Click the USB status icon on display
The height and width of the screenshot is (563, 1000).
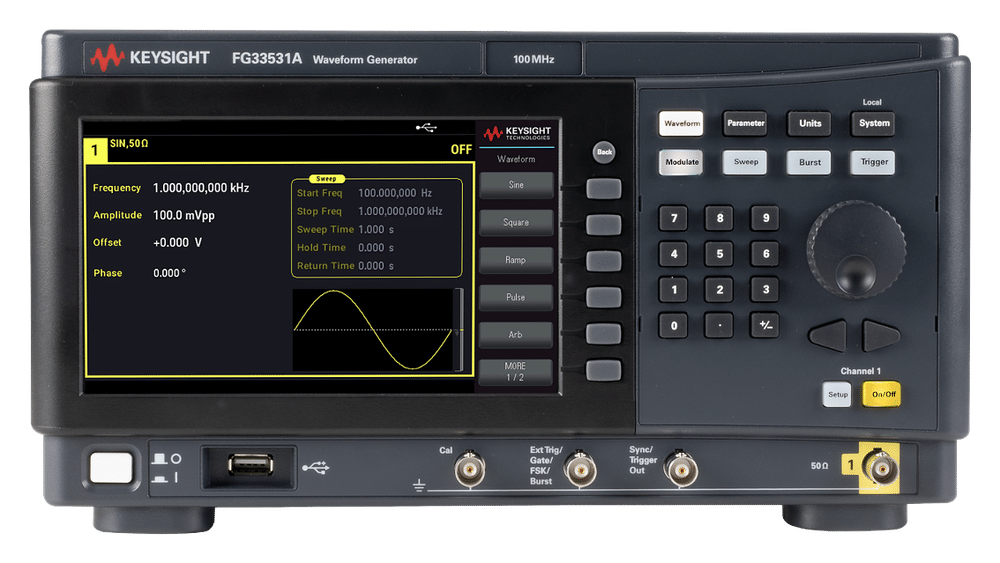426,128
